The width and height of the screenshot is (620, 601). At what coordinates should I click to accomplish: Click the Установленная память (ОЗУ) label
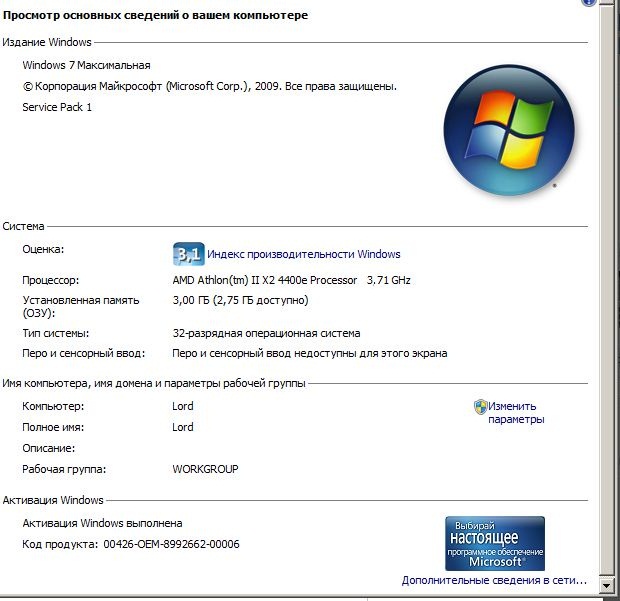(81, 306)
